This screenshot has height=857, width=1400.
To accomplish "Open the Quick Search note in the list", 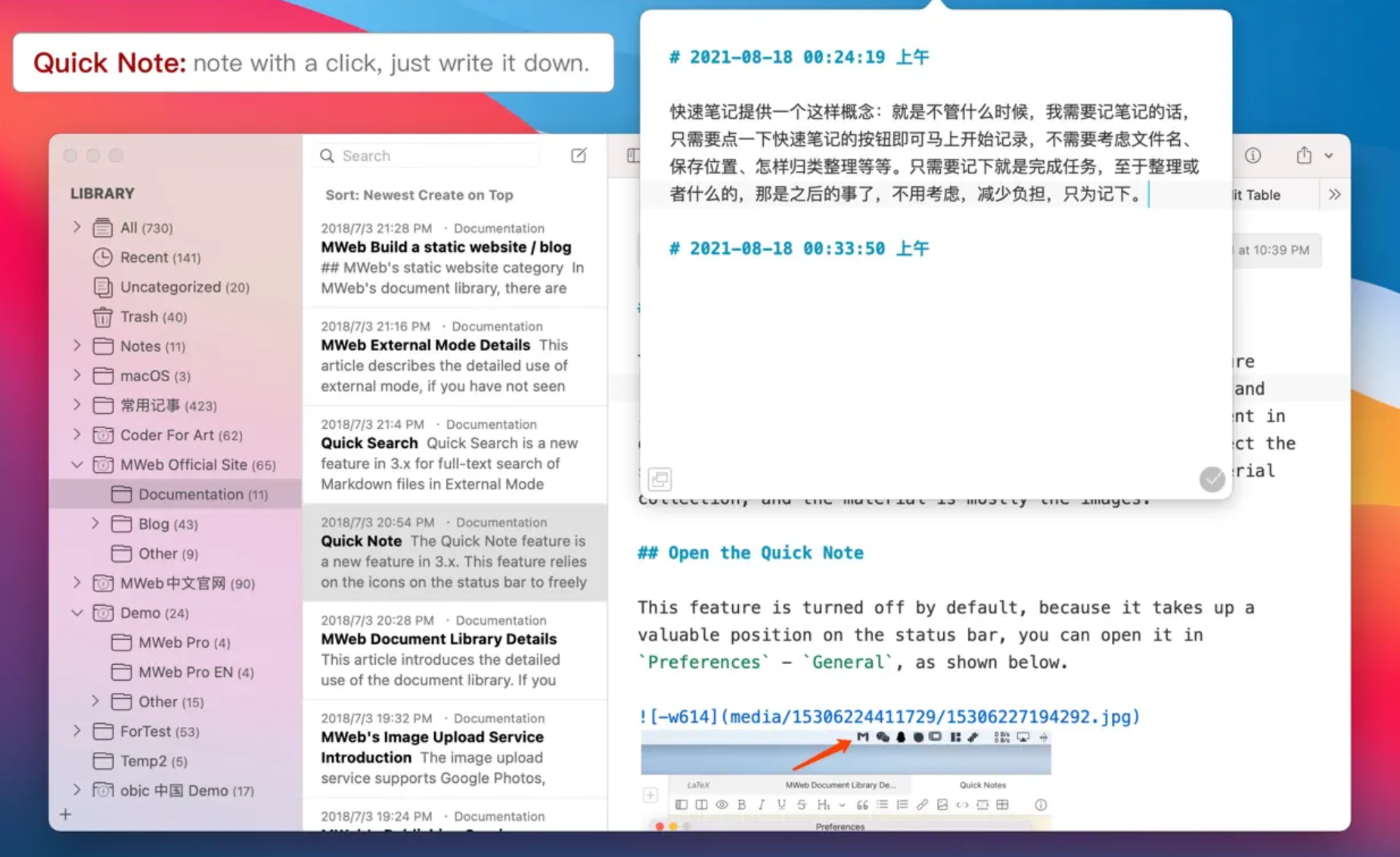I will pos(455,454).
